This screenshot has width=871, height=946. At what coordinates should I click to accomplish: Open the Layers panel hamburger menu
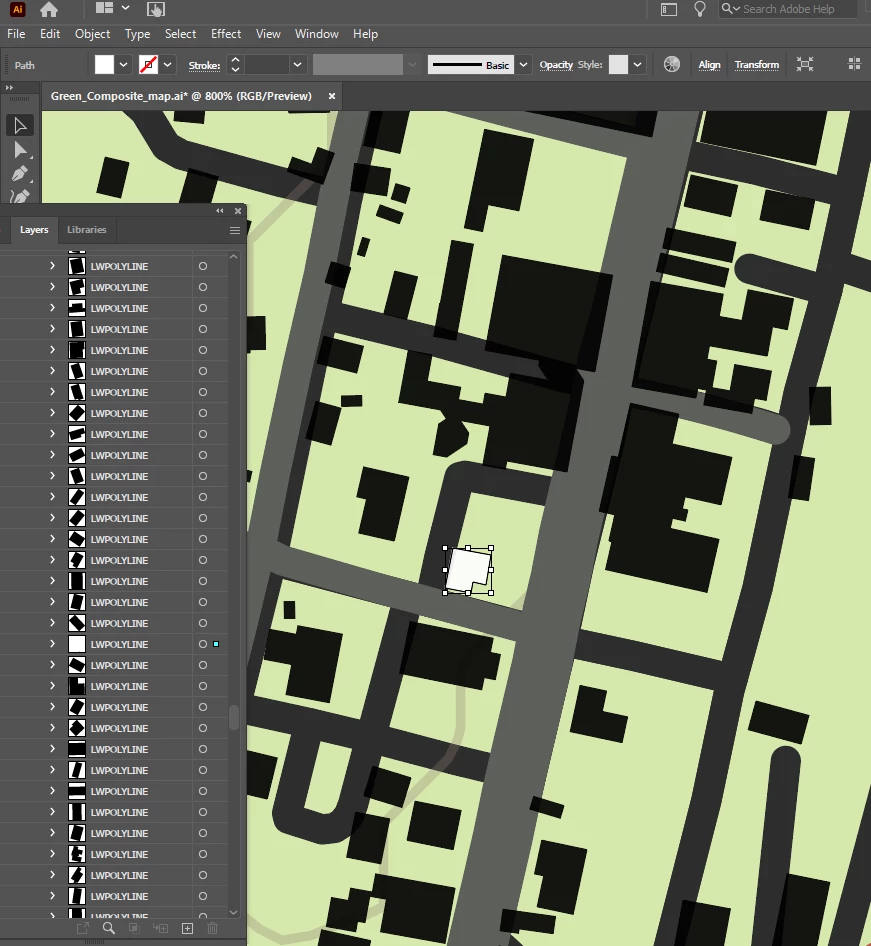click(x=235, y=230)
